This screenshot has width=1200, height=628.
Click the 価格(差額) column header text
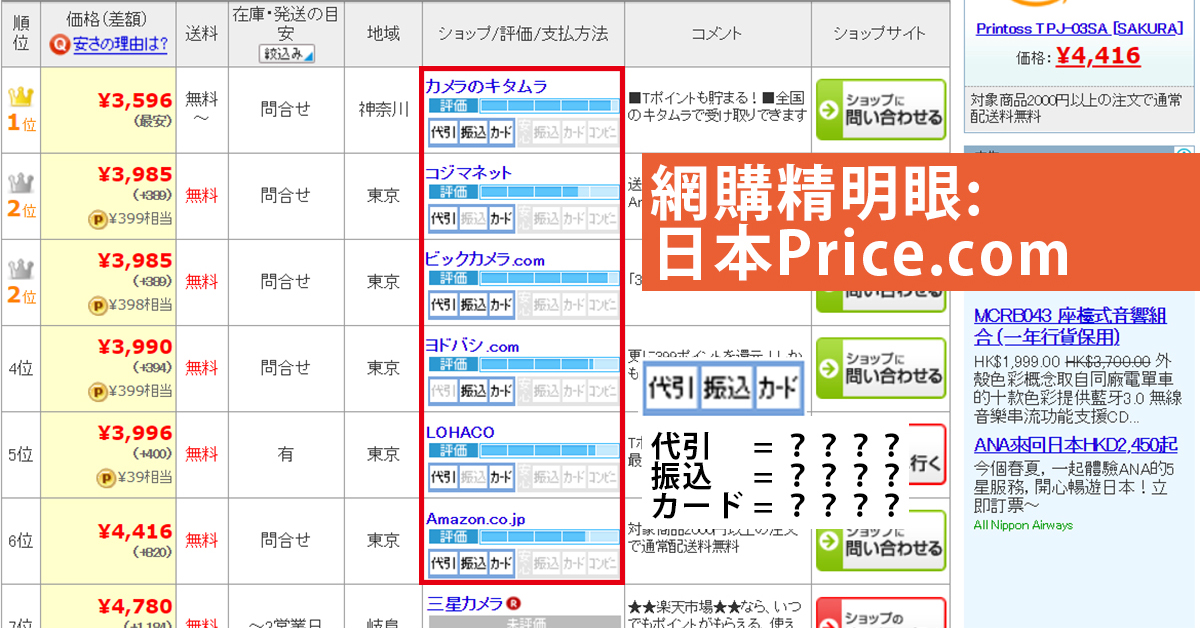109,17
